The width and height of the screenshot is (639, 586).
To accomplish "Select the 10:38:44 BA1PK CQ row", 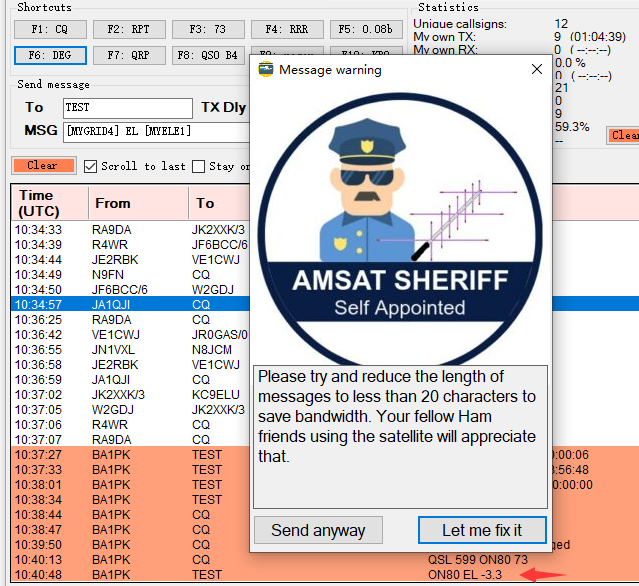I will click(130, 515).
